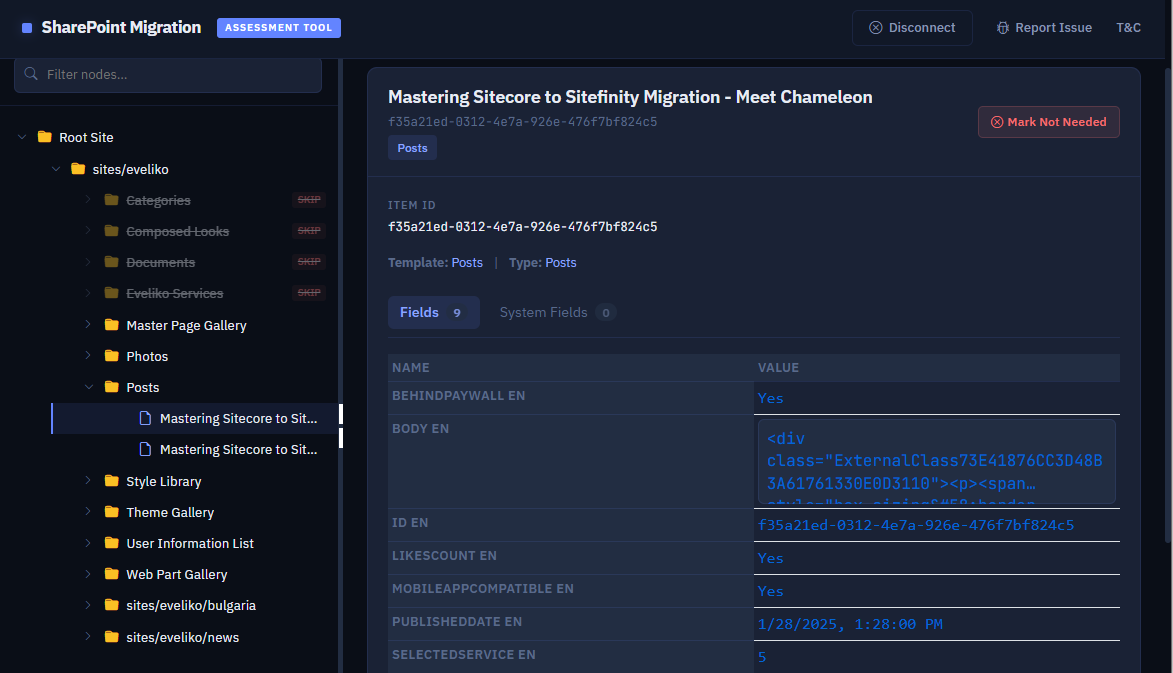Viewport: 1173px width, 673px height.
Task: Click the Photos folder icon
Action: pos(111,356)
